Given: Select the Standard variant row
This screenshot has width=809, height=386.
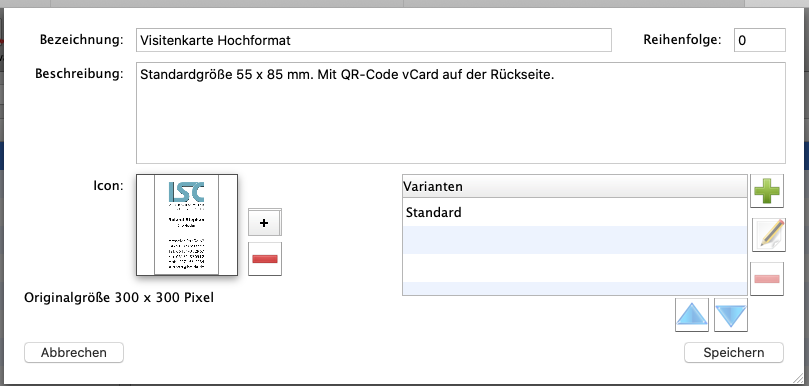Looking at the screenshot, I should pyautogui.click(x=575, y=212).
